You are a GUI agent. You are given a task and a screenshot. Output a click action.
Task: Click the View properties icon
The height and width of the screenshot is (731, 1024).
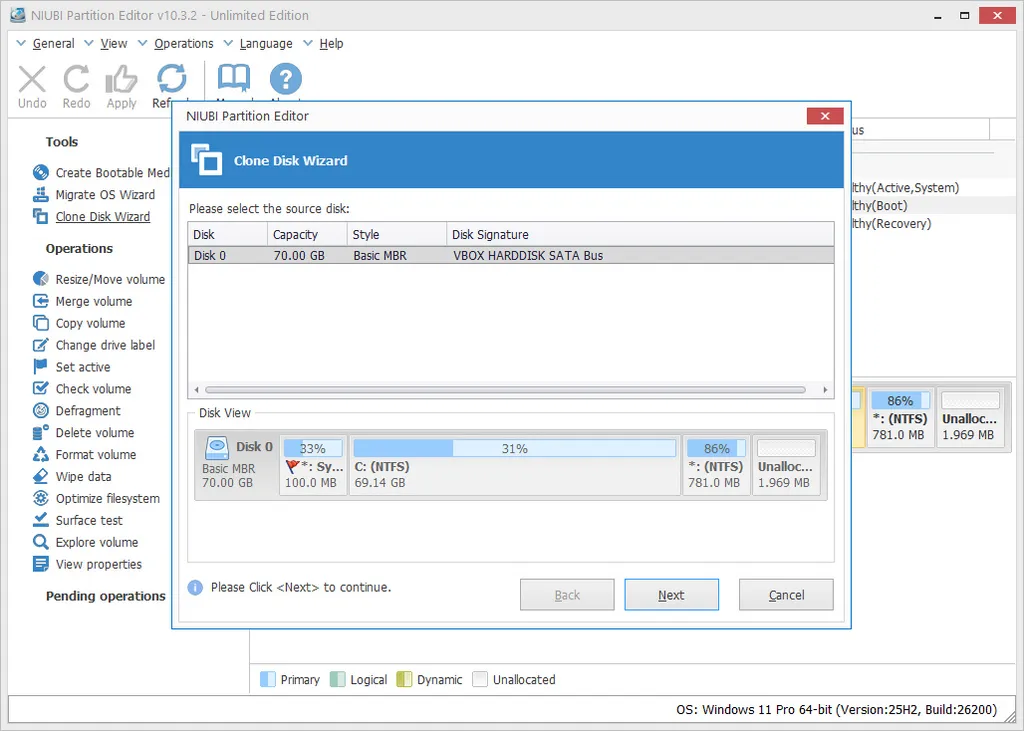click(x=40, y=564)
